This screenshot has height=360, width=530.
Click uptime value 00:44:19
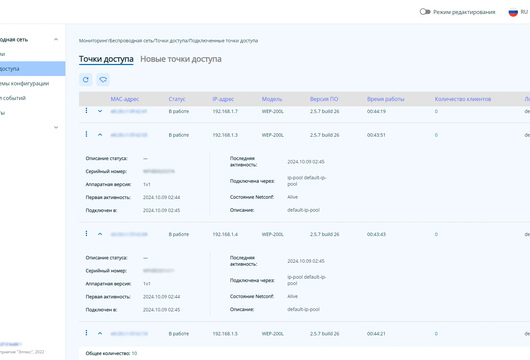point(376,111)
